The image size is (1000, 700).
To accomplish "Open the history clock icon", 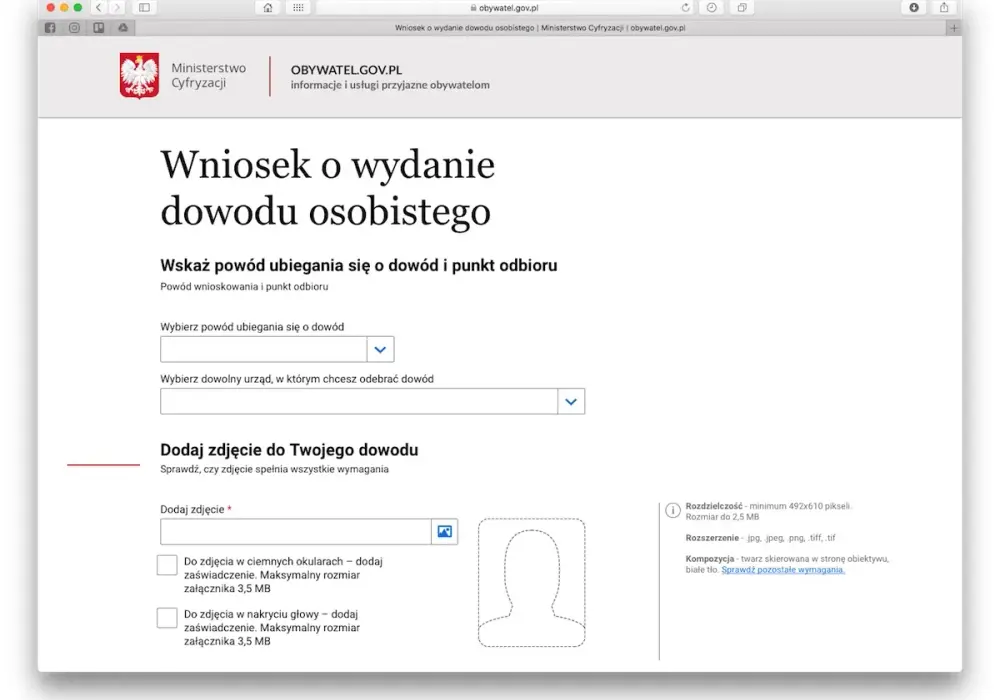I will pyautogui.click(x=712, y=8).
